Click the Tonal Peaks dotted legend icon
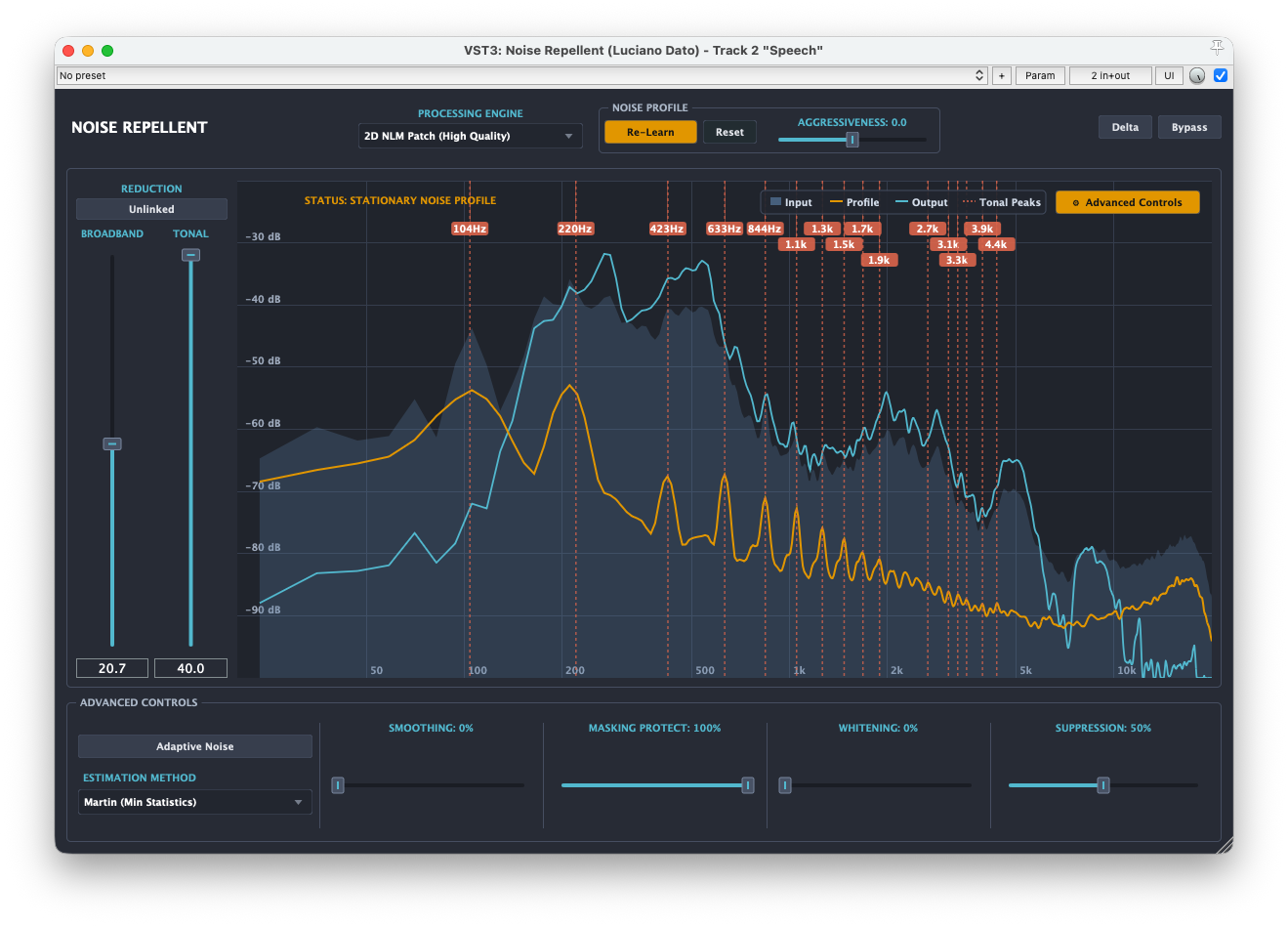This screenshot has width=1288, height=926. (969, 202)
